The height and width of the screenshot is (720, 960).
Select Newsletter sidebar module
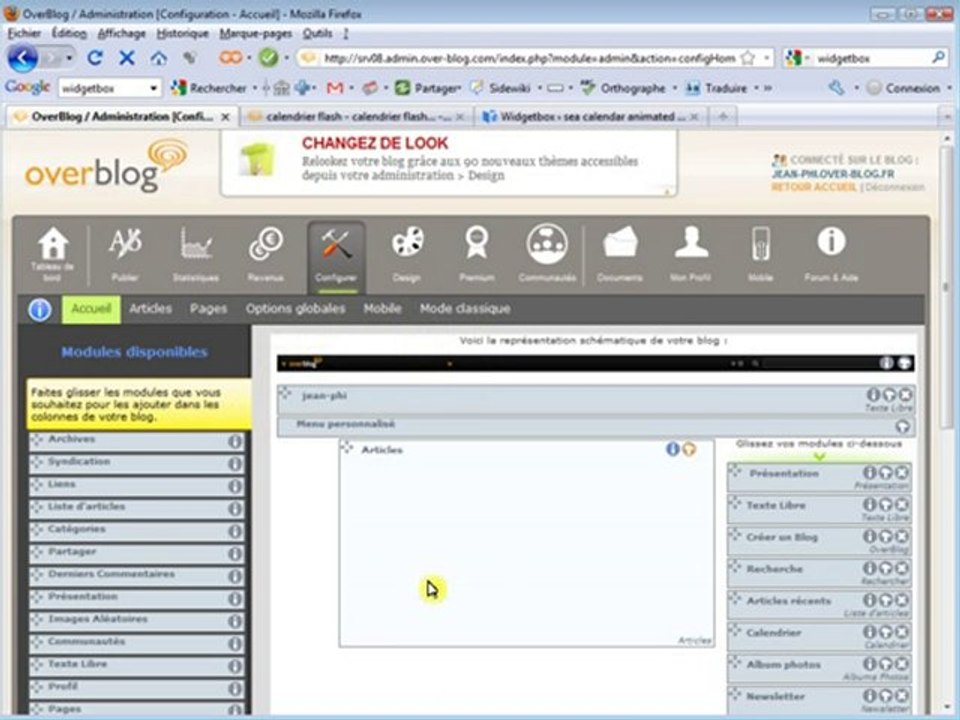click(819, 700)
